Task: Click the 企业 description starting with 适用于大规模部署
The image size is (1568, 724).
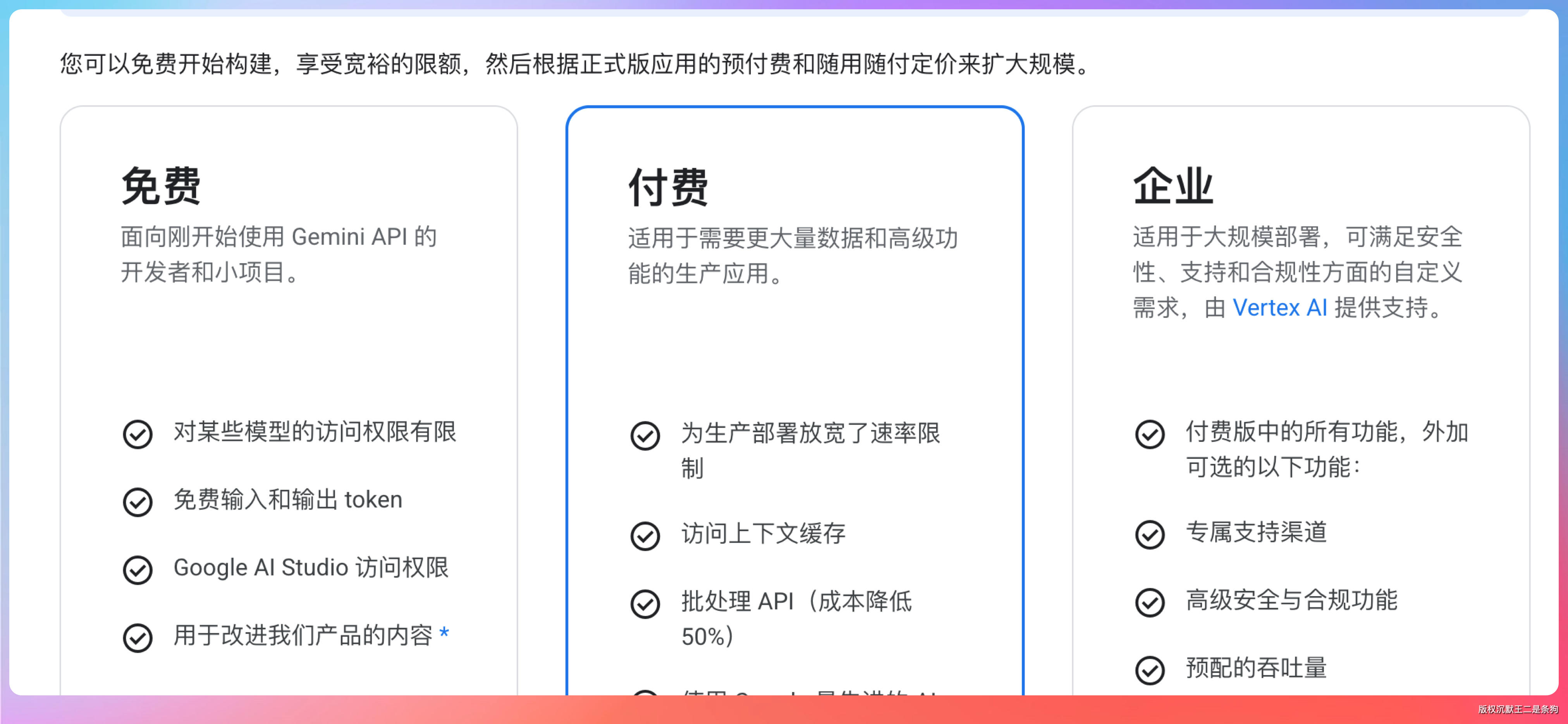Action: click(1296, 272)
